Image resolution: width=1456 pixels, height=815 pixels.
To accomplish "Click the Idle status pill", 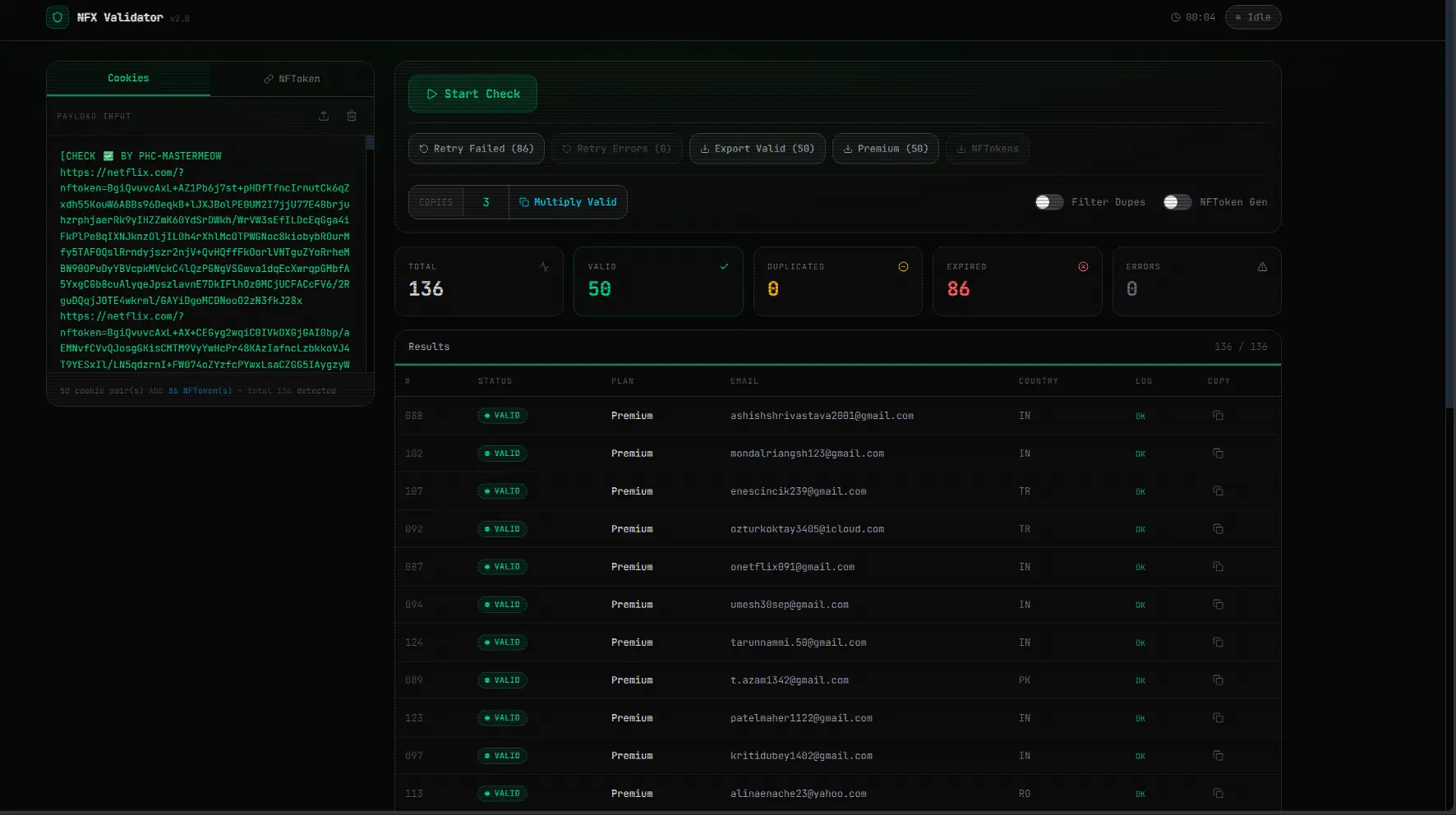I will [x=1253, y=17].
